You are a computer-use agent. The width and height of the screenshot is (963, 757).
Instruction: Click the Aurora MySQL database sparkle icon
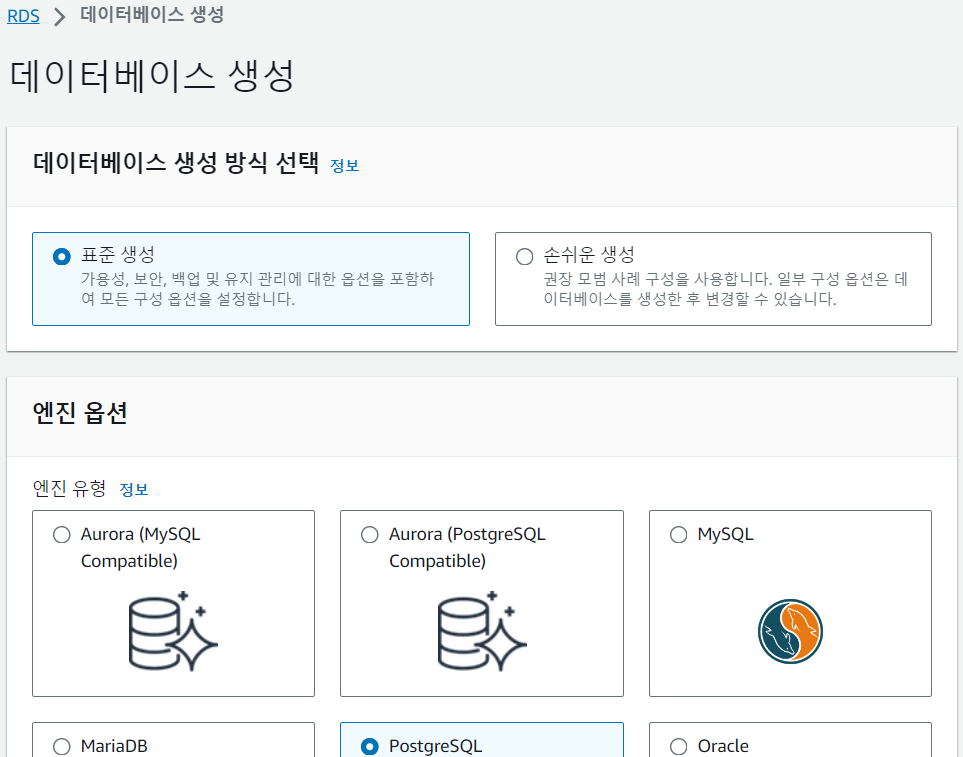click(x=173, y=631)
